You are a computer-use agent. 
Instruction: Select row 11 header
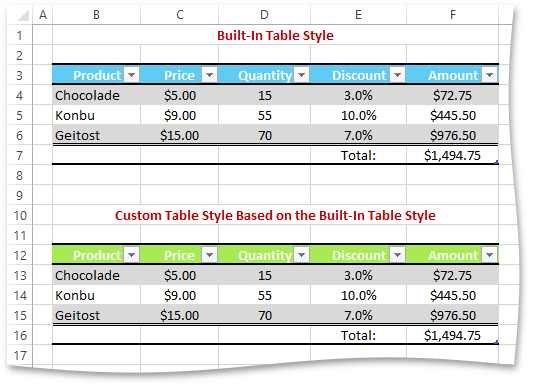(20, 235)
